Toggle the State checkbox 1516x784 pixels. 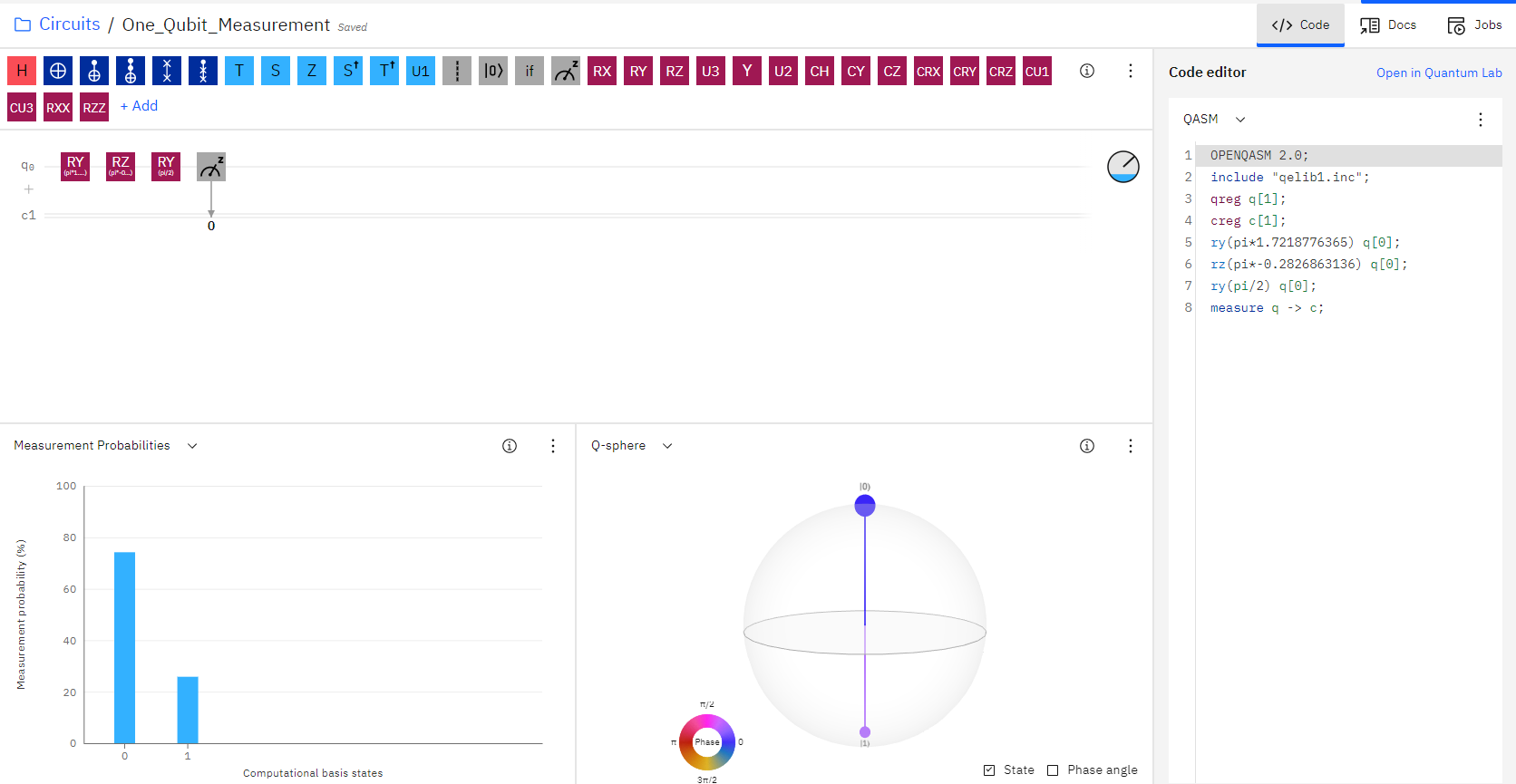tap(989, 770)
